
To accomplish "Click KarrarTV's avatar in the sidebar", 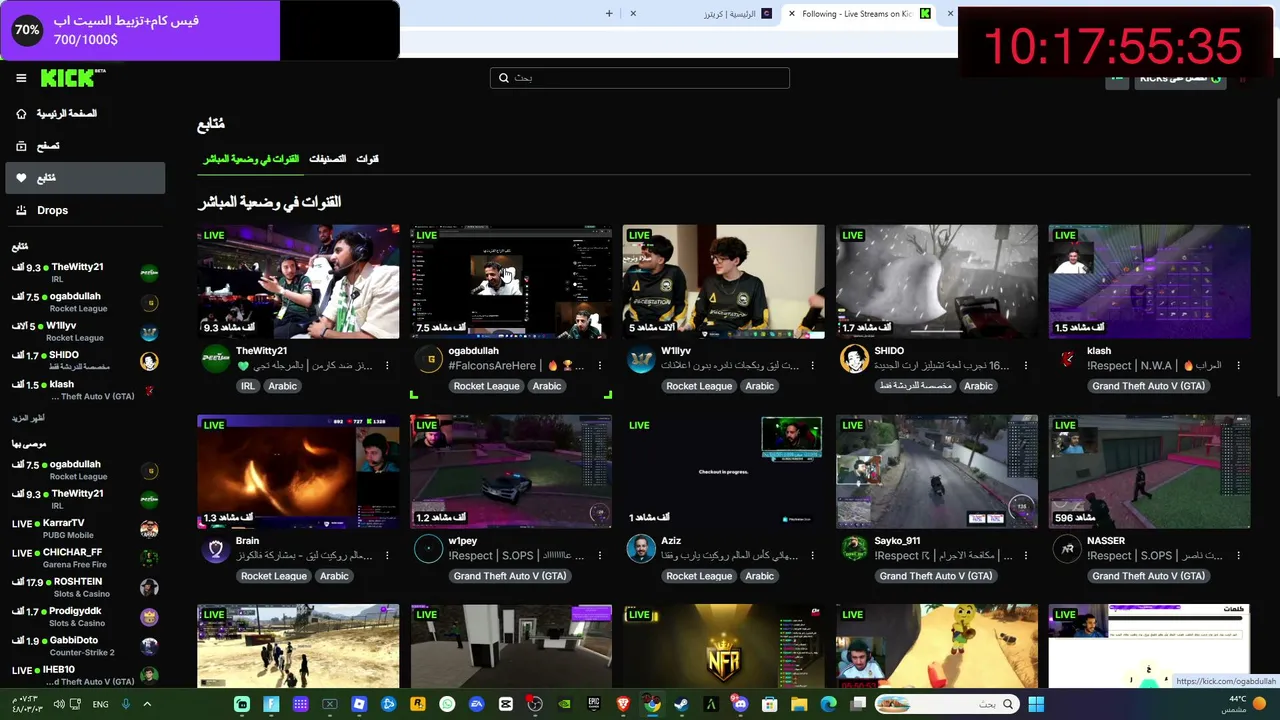I will tap(149, 528).
